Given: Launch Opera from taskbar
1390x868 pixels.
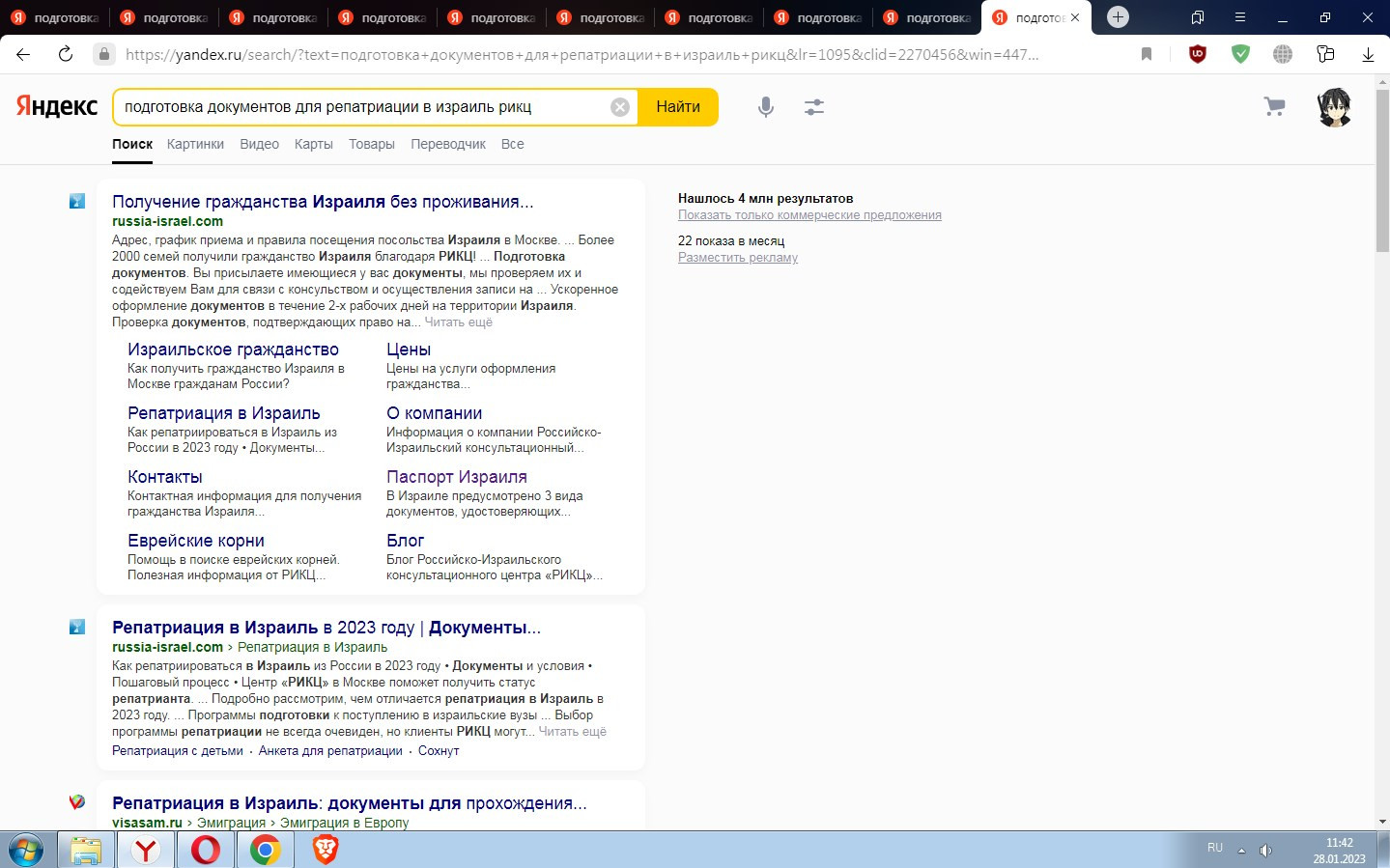Looking at the screenshot, I should [206, 851].
